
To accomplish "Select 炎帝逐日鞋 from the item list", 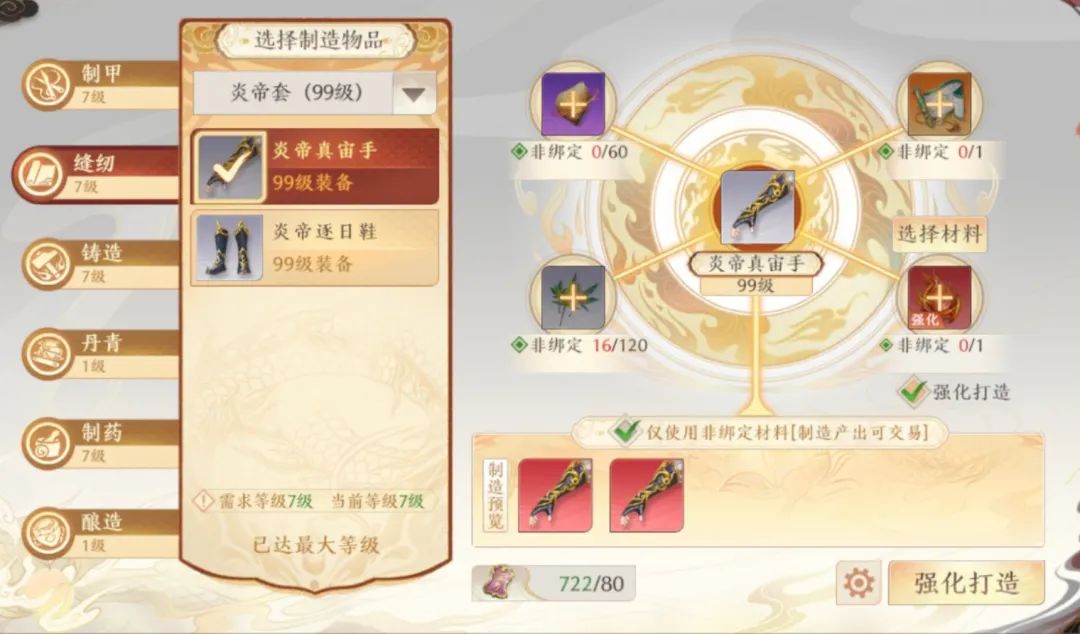I will [315, 248].
